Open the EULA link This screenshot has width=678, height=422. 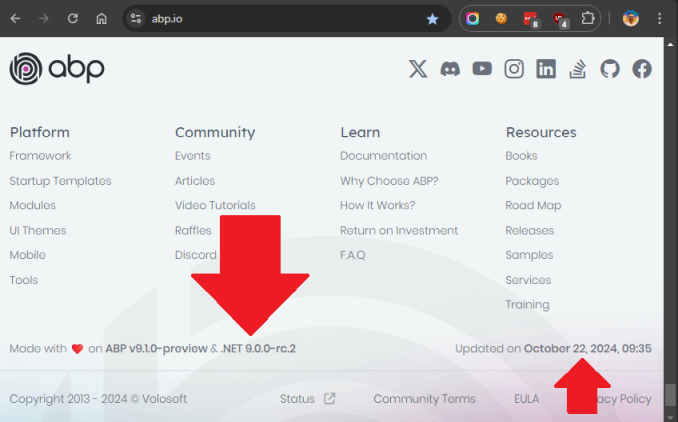[x=527, y=399]
